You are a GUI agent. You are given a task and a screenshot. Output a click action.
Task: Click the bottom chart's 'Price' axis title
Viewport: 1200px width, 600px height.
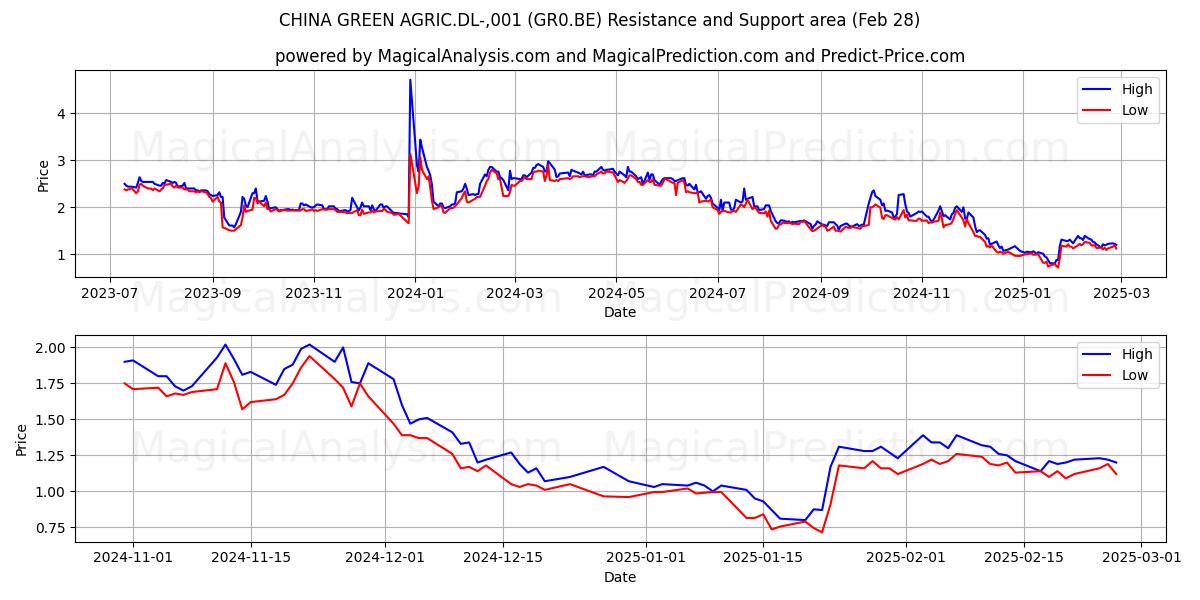click(x=22, y=439)
